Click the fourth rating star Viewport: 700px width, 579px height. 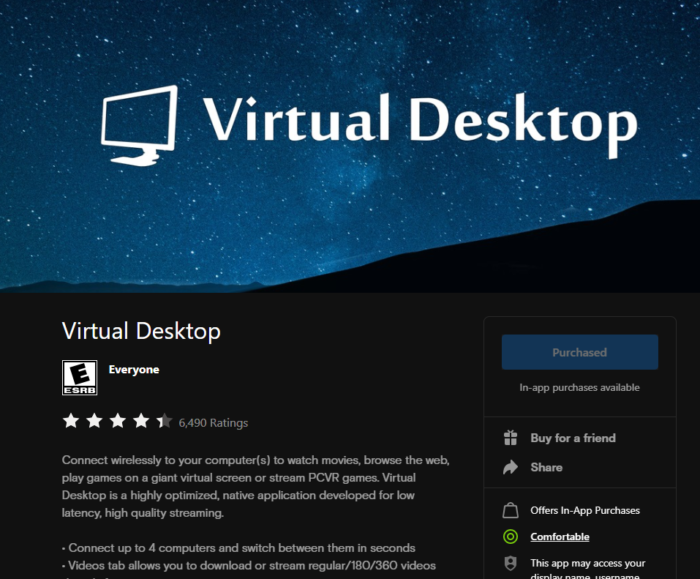coord(141,421)
